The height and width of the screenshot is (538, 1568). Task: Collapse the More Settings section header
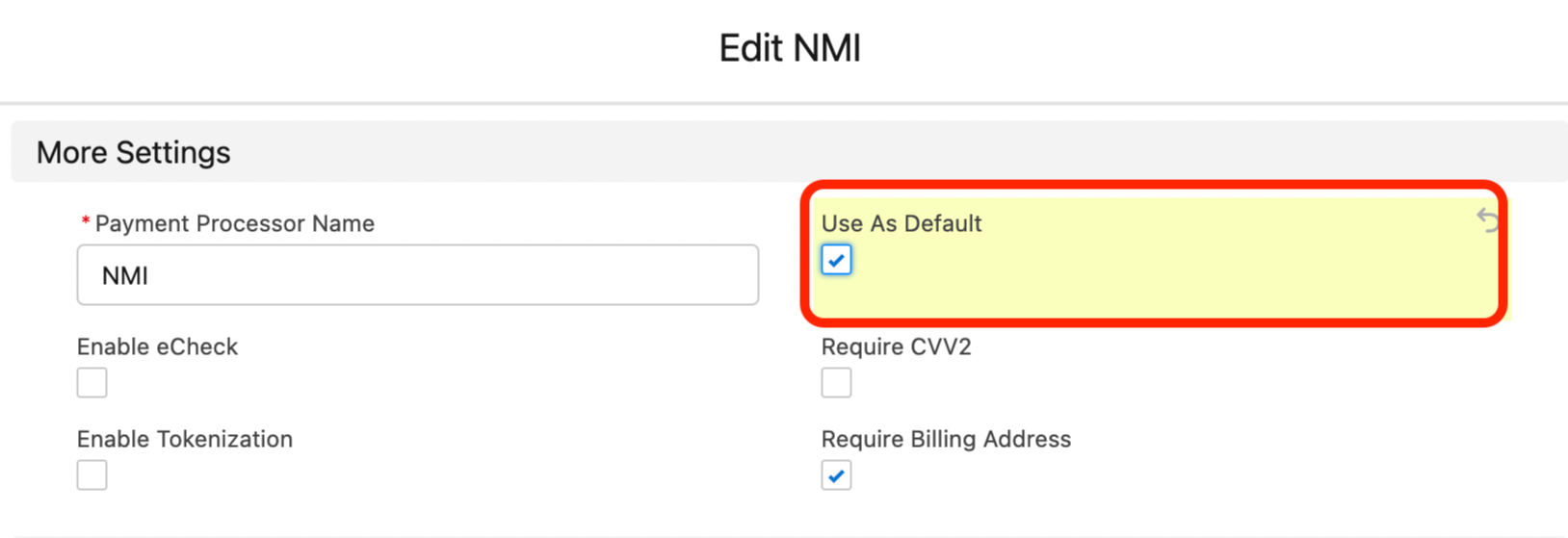(134, 152)
